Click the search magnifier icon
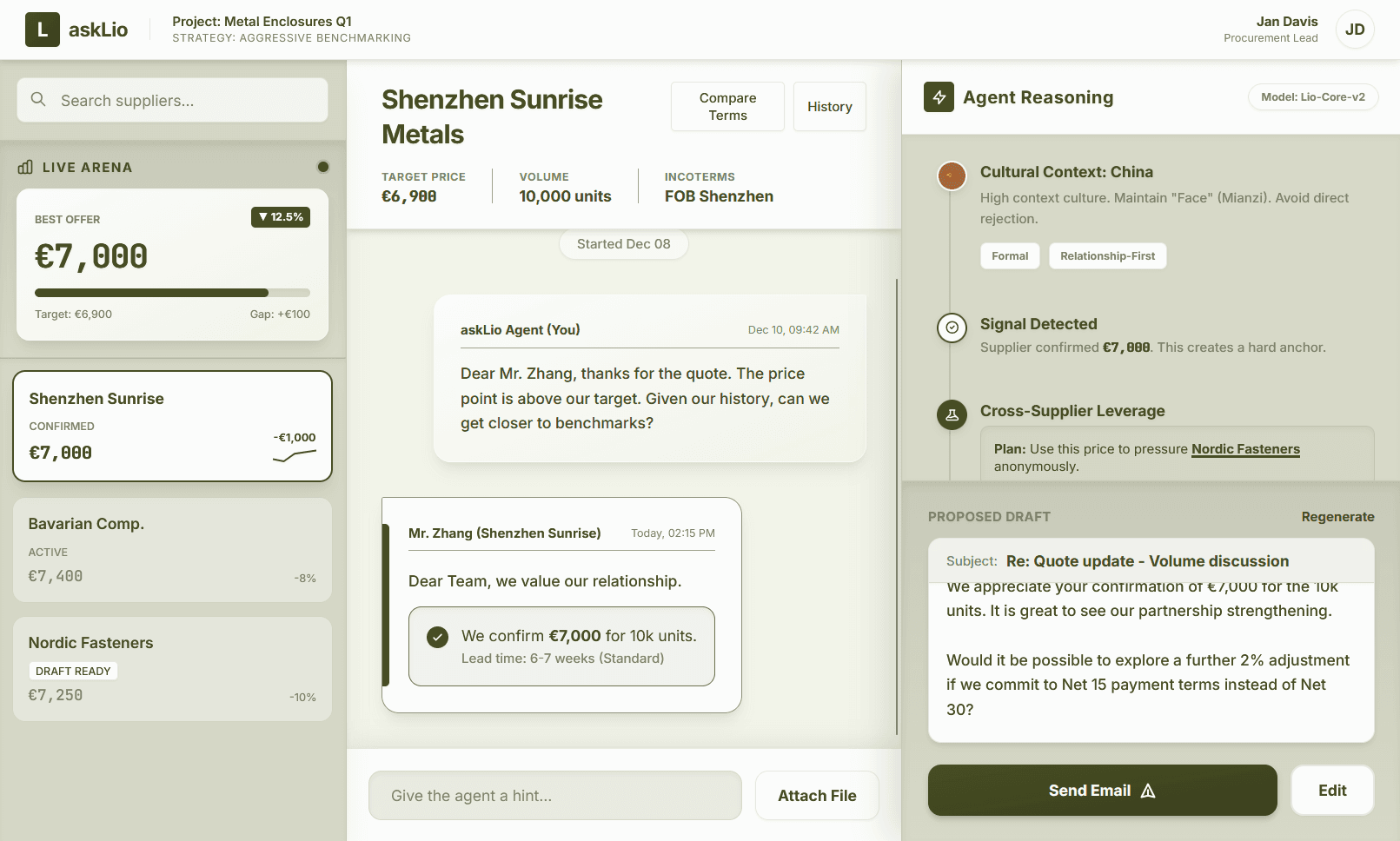This screenshot has height=841, width=1400. tap(38, 100)
